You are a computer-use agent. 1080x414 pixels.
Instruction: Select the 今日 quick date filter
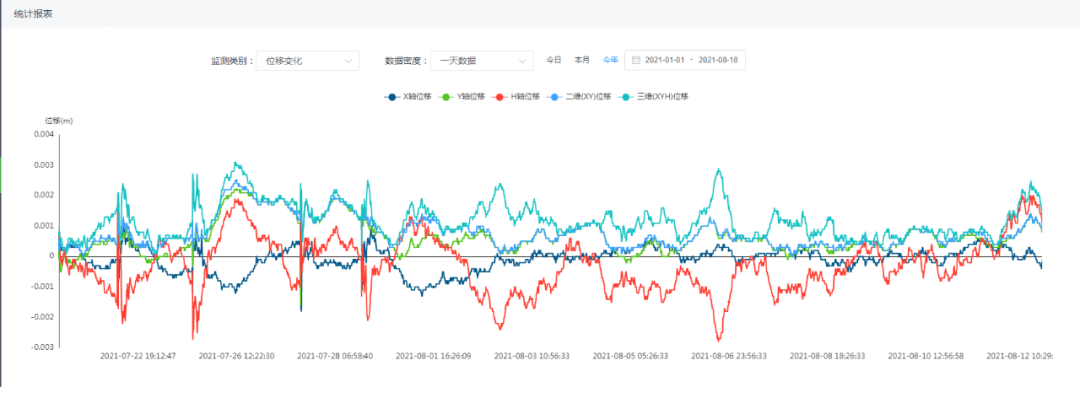click(554, 61)
